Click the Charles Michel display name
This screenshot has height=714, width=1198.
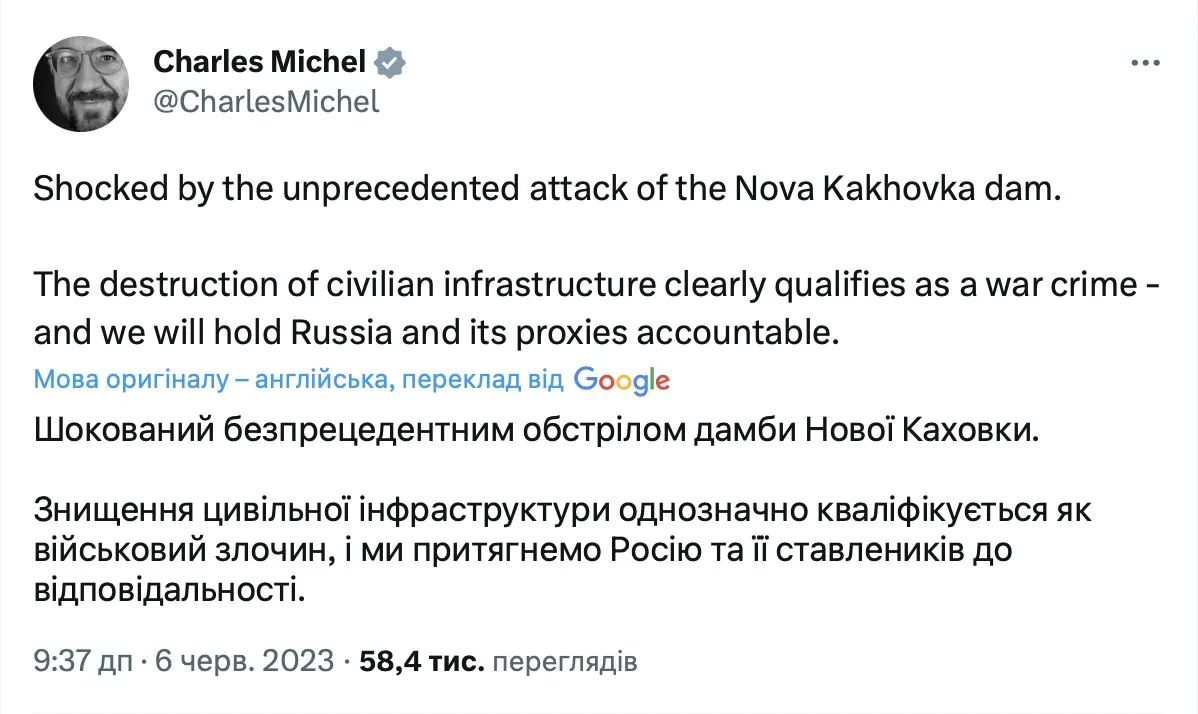click(x=259, y=64)
